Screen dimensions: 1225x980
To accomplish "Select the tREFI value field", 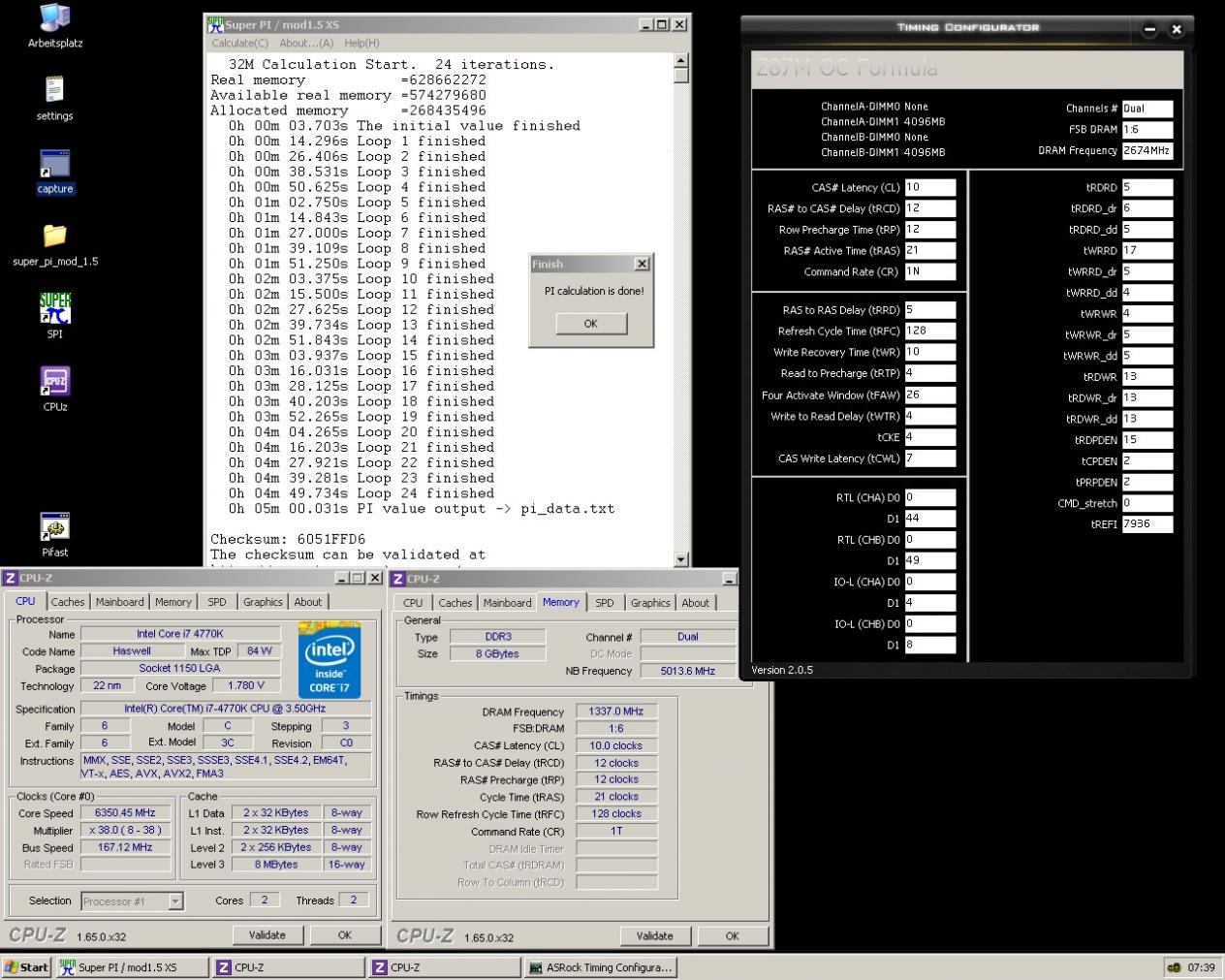I will point(1146,523).
